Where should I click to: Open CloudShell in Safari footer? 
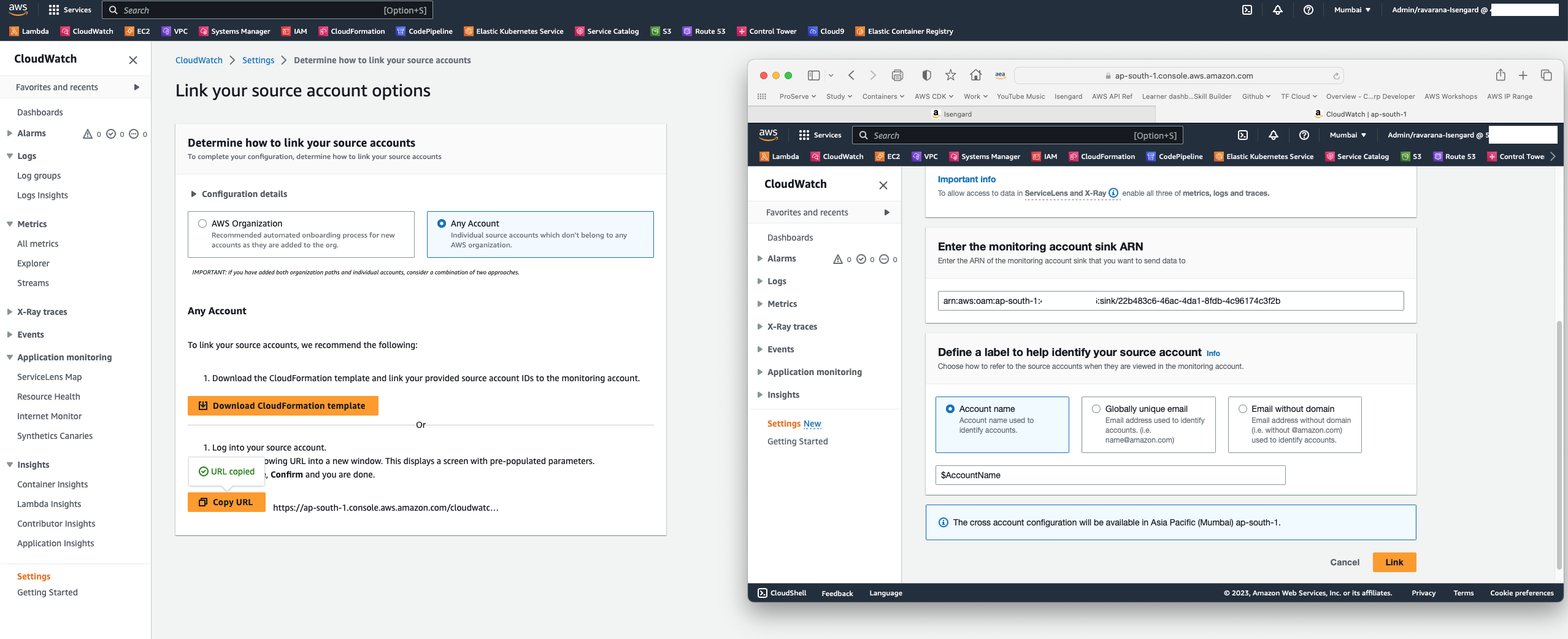coord(782,593)
